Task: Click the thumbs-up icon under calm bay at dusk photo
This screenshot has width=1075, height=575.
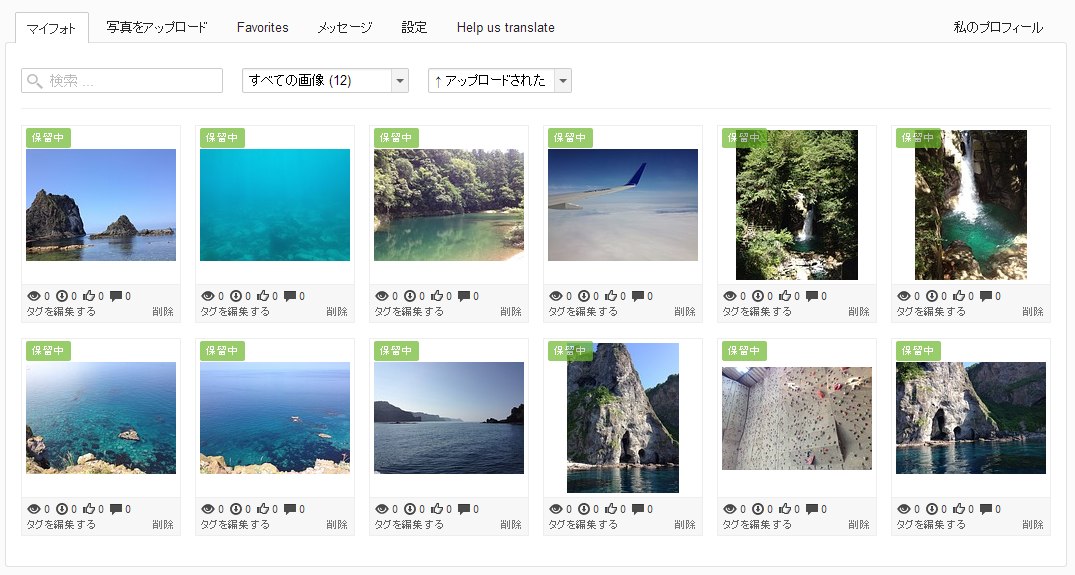Action: [437, 509]
